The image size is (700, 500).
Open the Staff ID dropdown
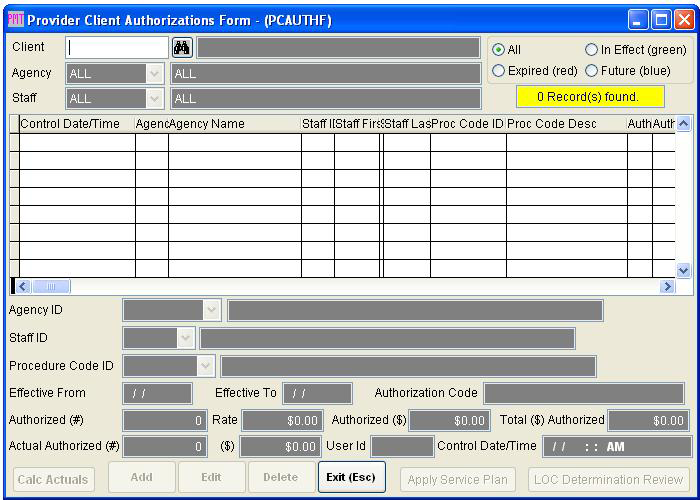pos(185,338)
